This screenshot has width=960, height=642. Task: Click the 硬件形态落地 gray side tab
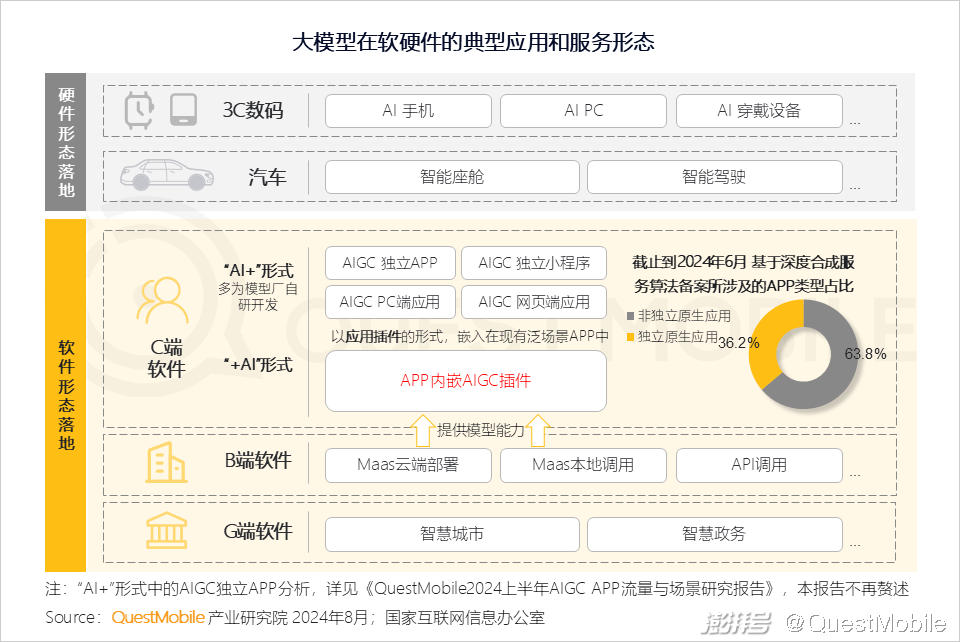click(66, 141)
